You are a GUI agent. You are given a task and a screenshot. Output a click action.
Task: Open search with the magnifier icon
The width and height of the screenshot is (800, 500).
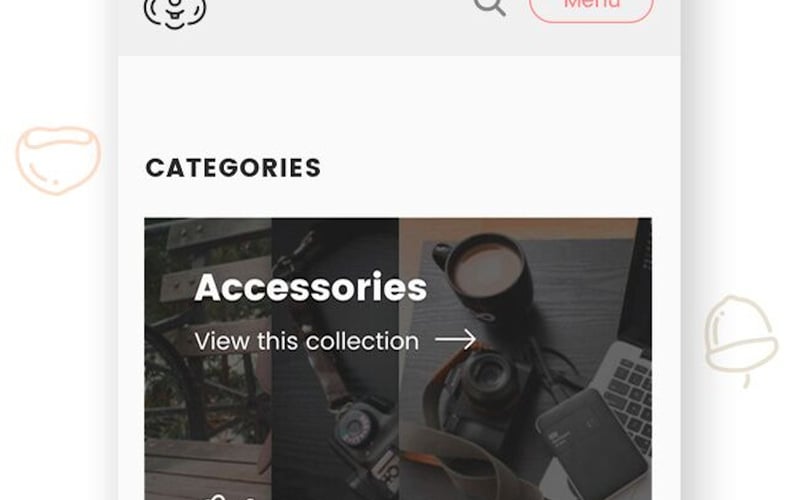490,7
